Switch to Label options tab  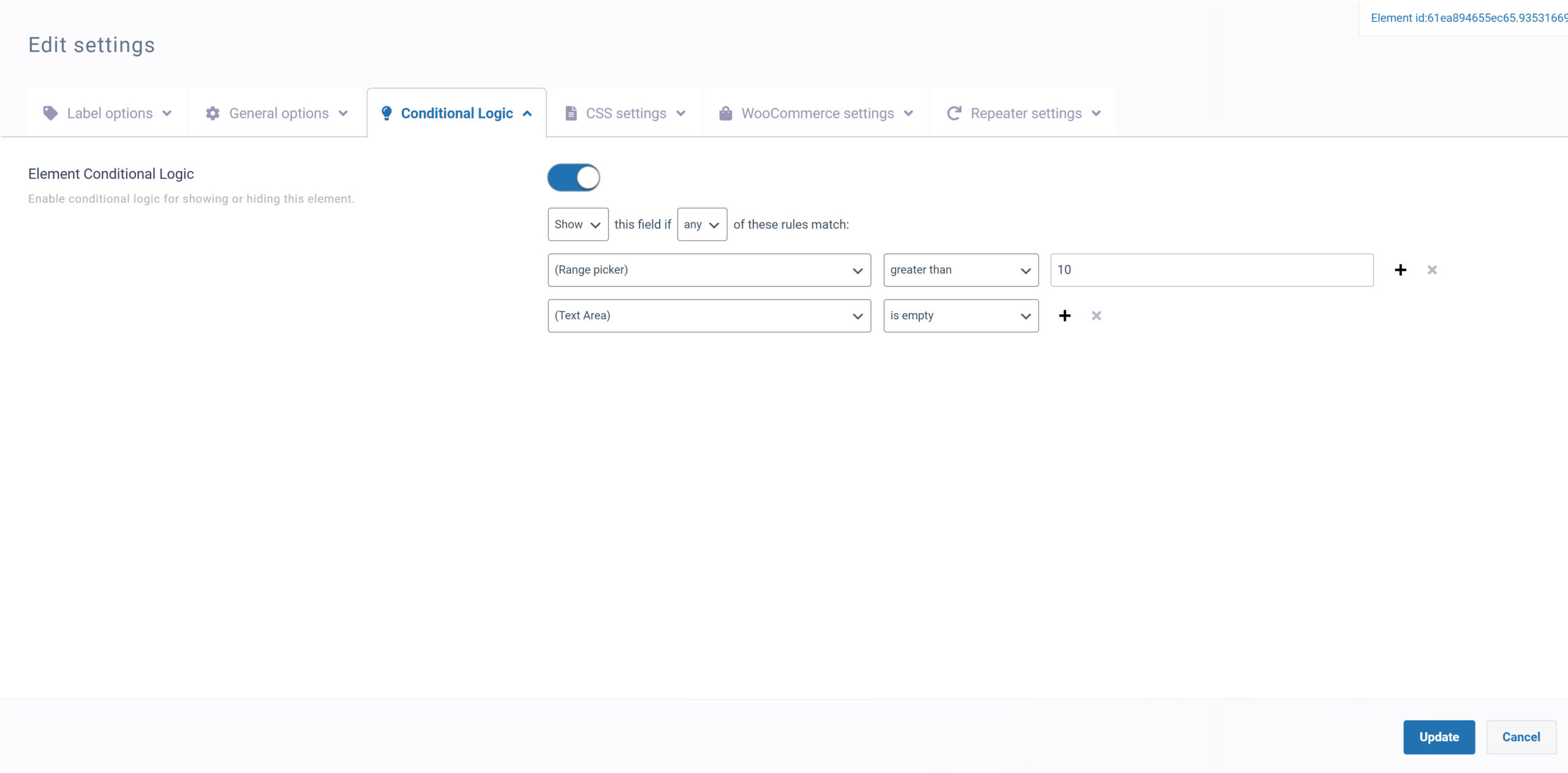[108, 113]
